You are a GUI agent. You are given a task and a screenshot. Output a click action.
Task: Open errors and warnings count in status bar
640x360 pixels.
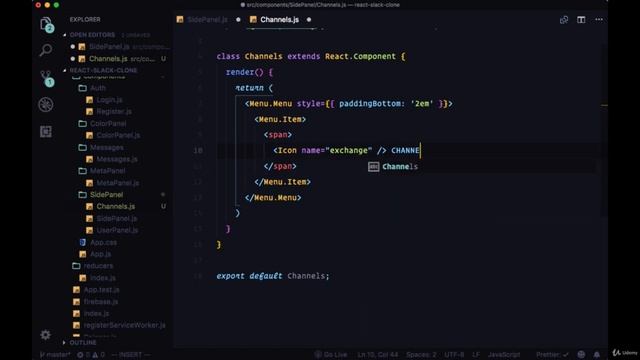pyautogui.click(x=91, y=355)
